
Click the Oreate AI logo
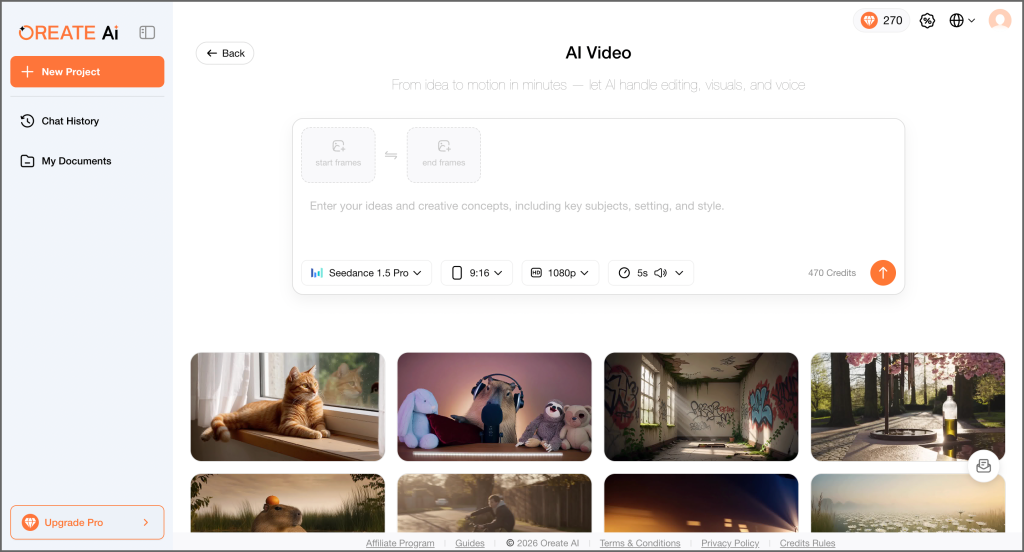pos(69,33)
